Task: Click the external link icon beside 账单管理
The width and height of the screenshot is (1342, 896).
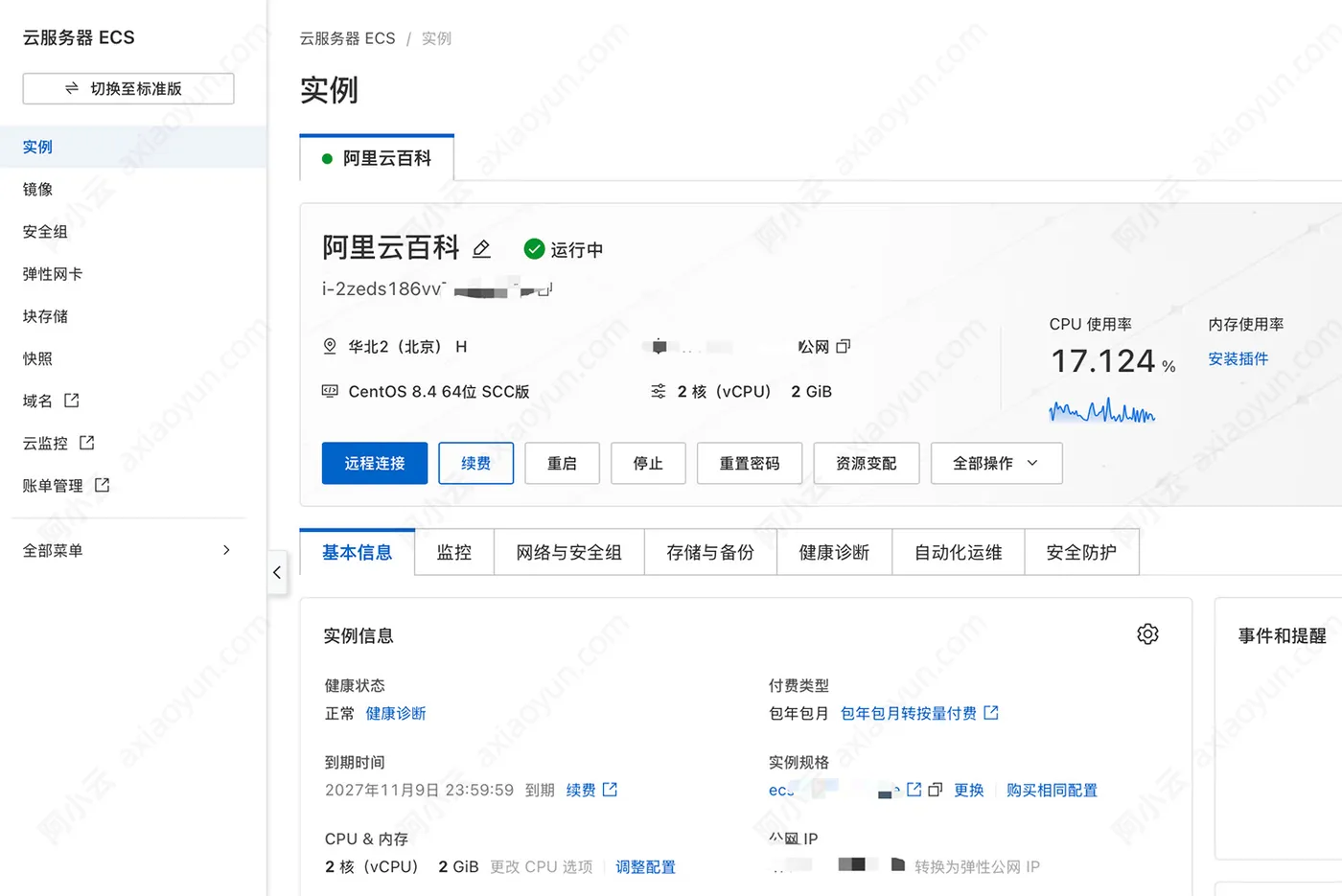Action: tap(103, 485)
